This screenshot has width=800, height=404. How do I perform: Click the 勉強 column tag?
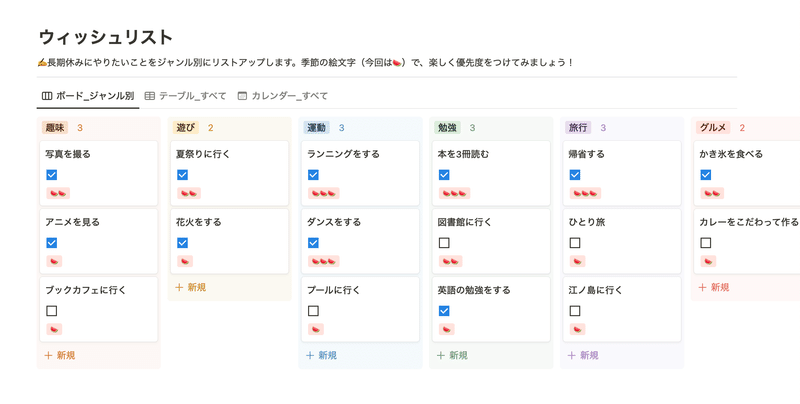point(447,128)
